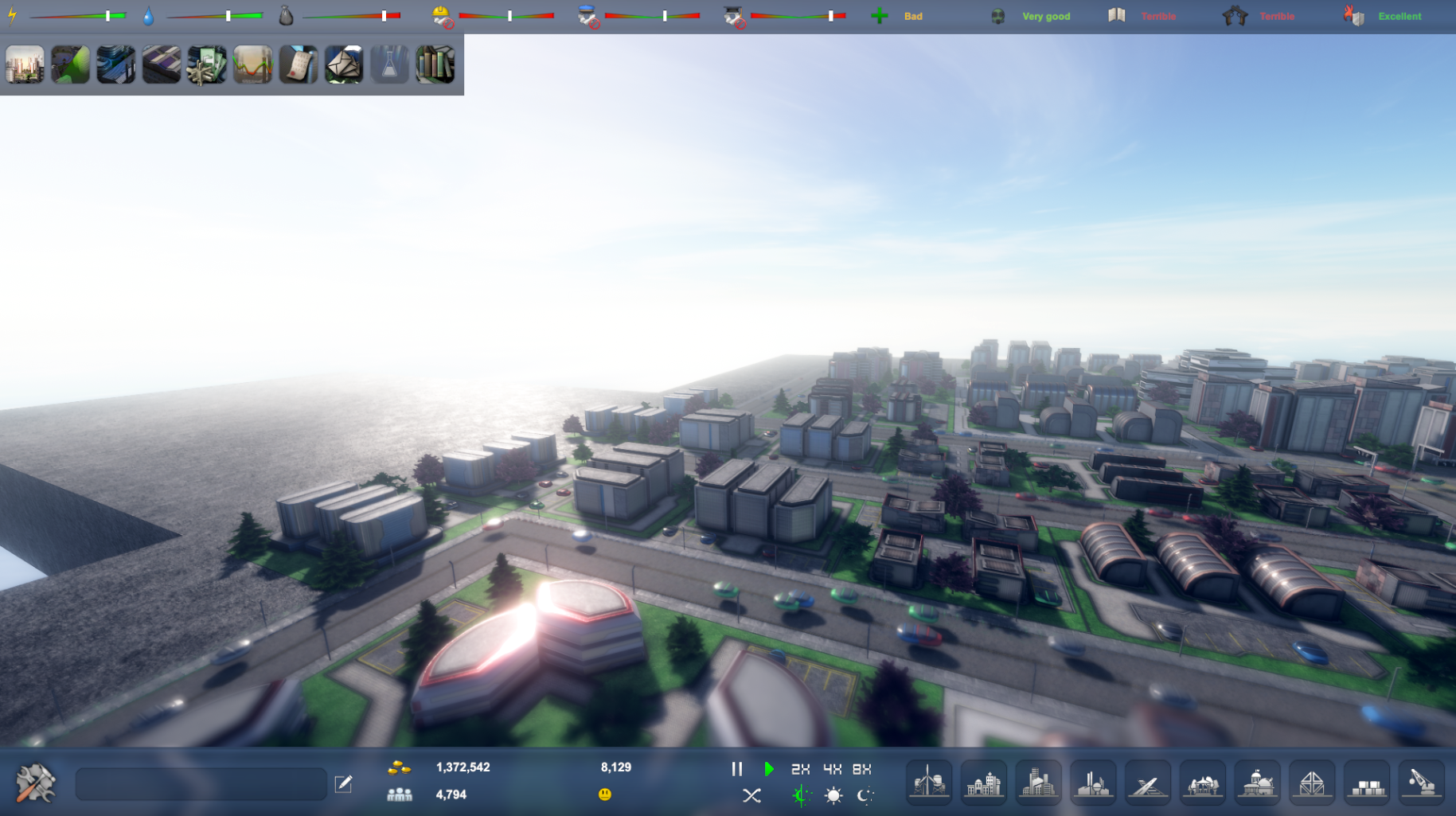Screen dimensions: 1456x816
Task: Open the wrench and hammer tools menu
Action: point(36,783)
